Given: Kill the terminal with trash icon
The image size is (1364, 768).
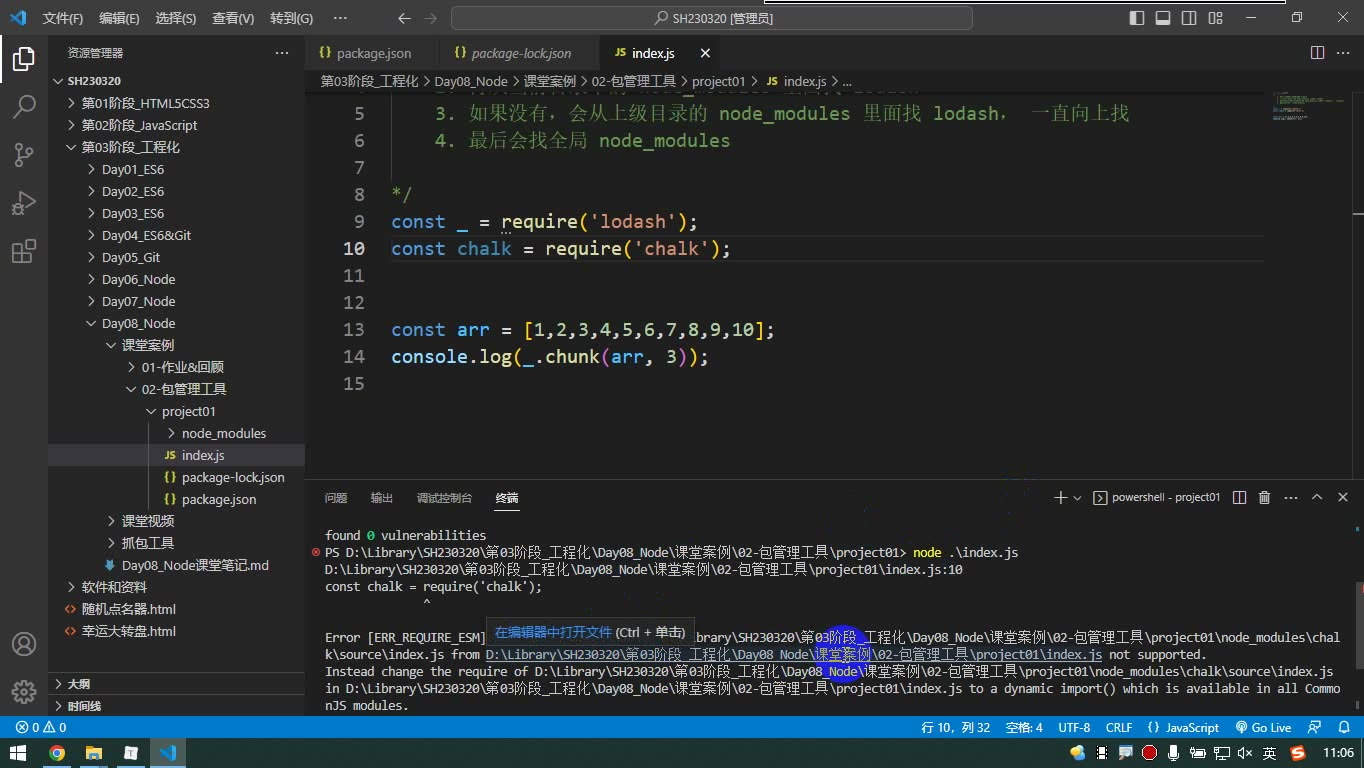Looking at the screenshot, I should (1264, 497).
